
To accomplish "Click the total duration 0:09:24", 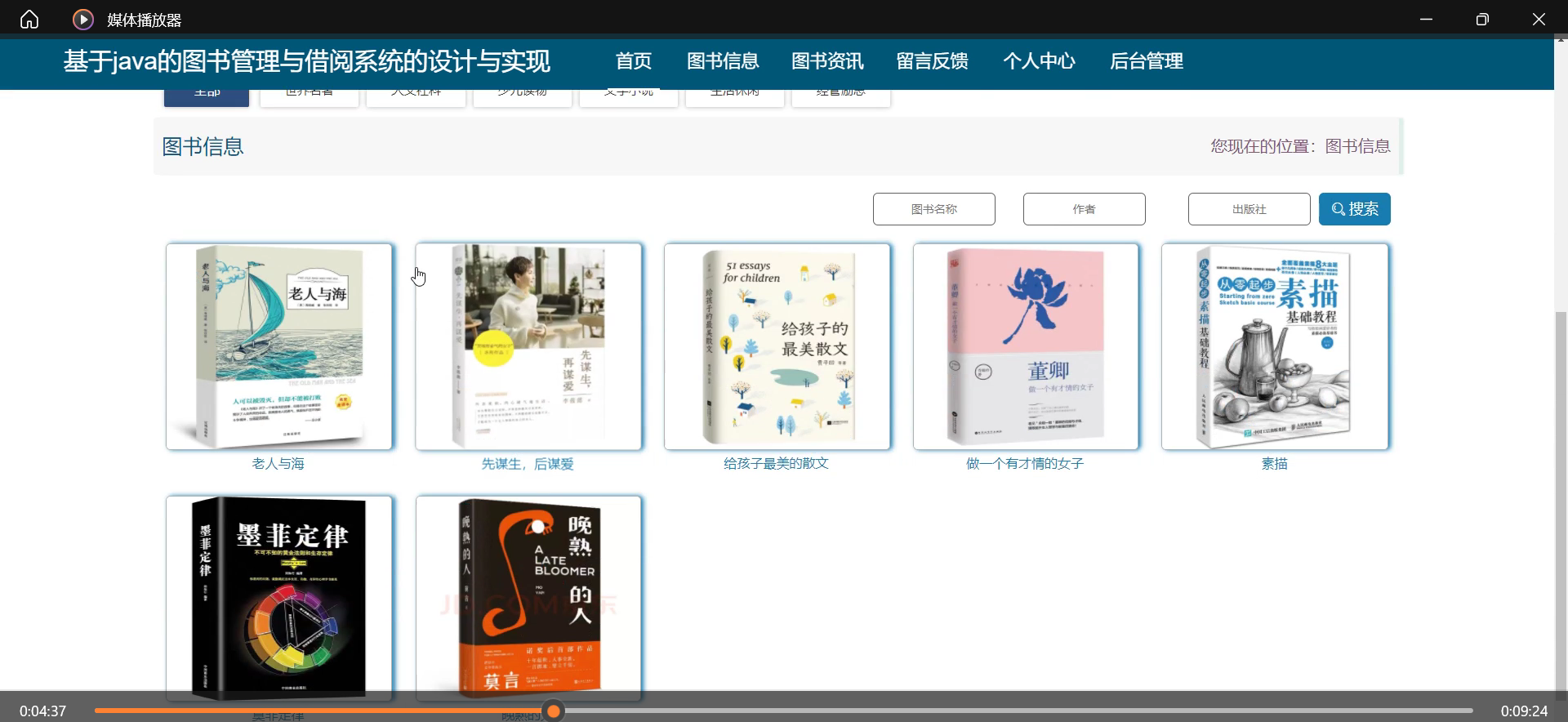I will tap(1524, 711).
